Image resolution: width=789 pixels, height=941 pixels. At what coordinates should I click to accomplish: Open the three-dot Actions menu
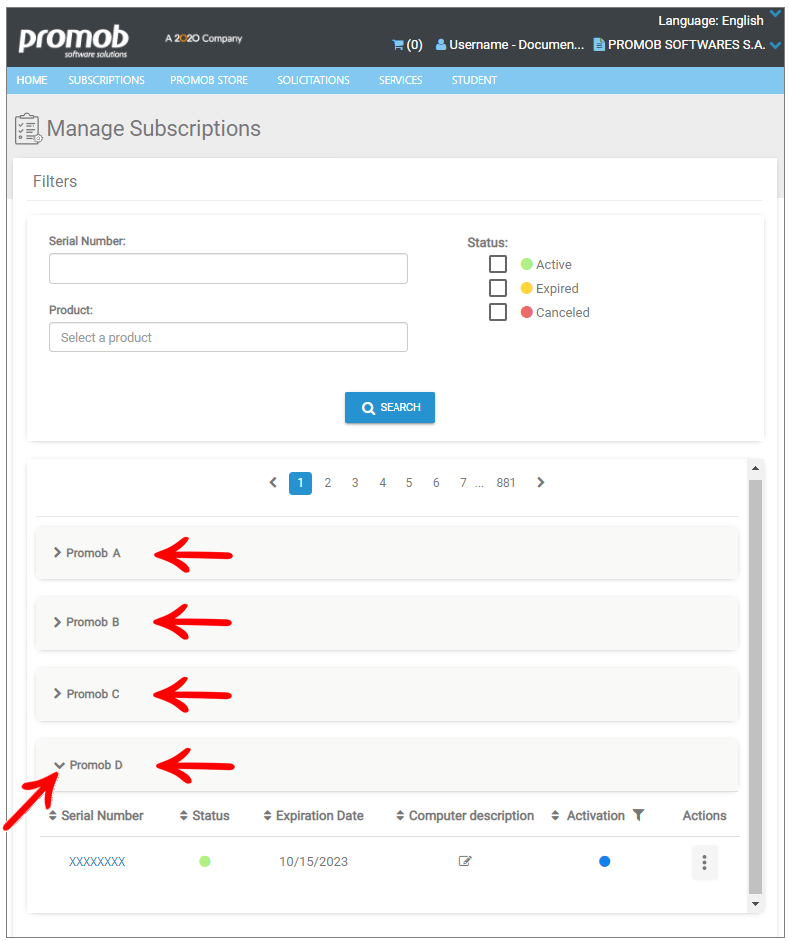pos(704,862)
